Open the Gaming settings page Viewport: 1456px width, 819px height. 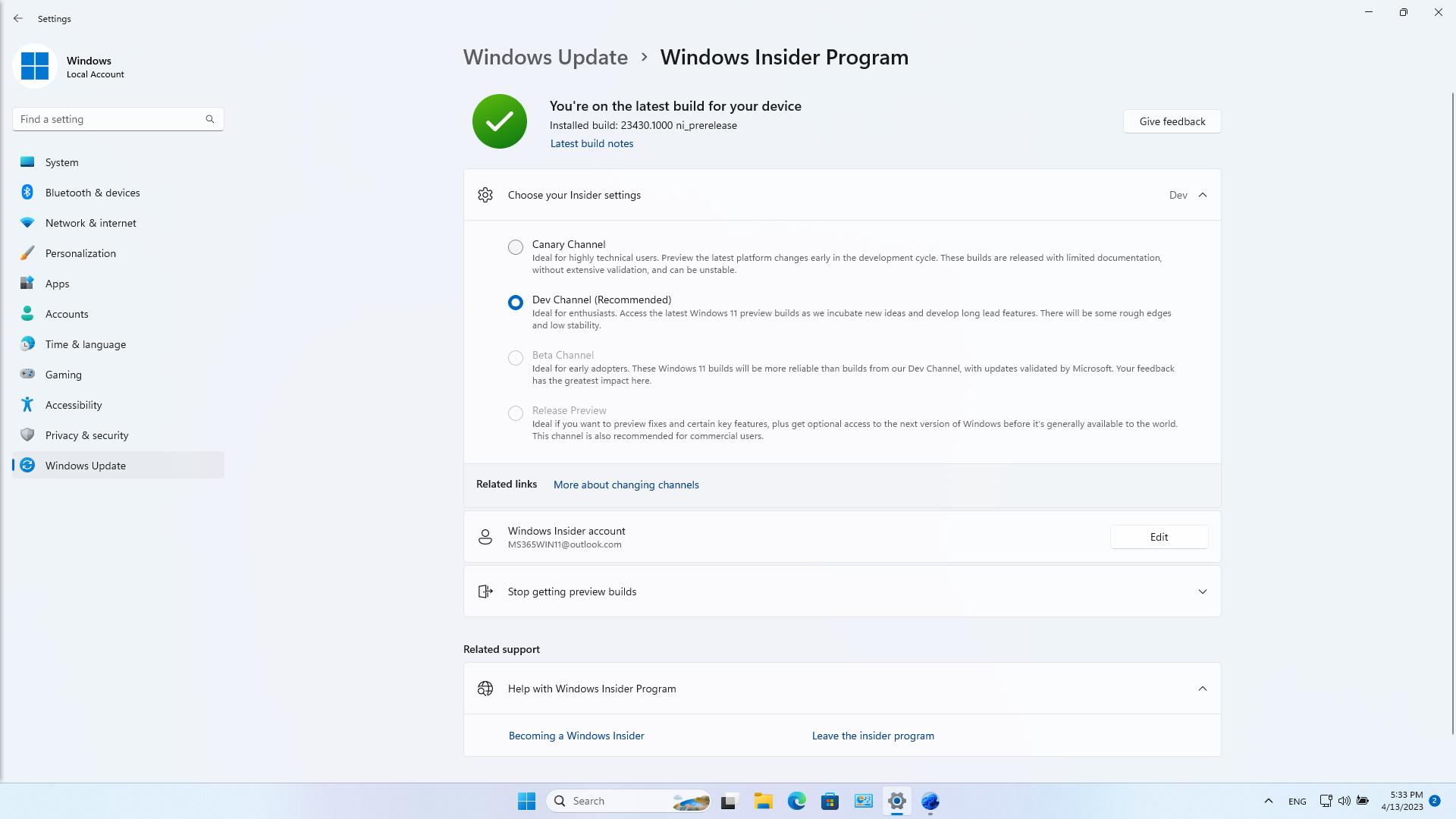63,374
